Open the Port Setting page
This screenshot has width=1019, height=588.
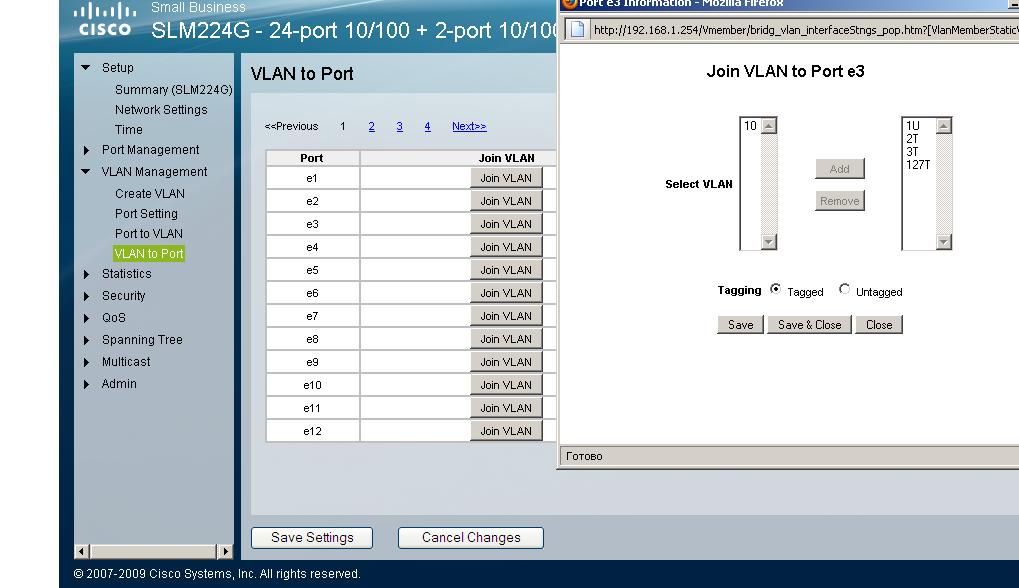click(146, 214)
